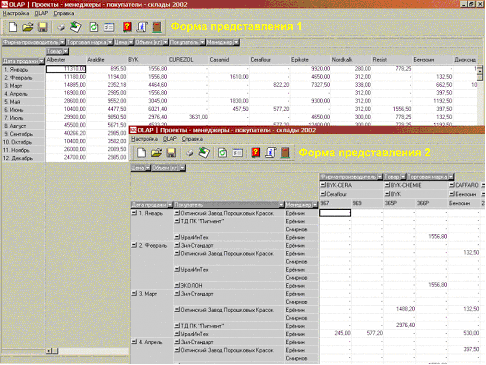Collapse the BYK-CHEMIE column group
The height and width of the screenshot is (365, 486).
pos(387,185)
